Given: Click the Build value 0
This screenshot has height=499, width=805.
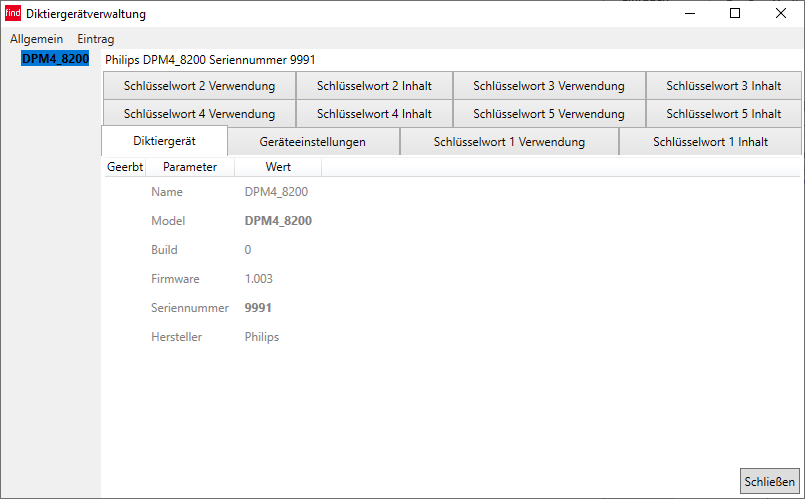Looking at the screenshot, I should 248,250.
